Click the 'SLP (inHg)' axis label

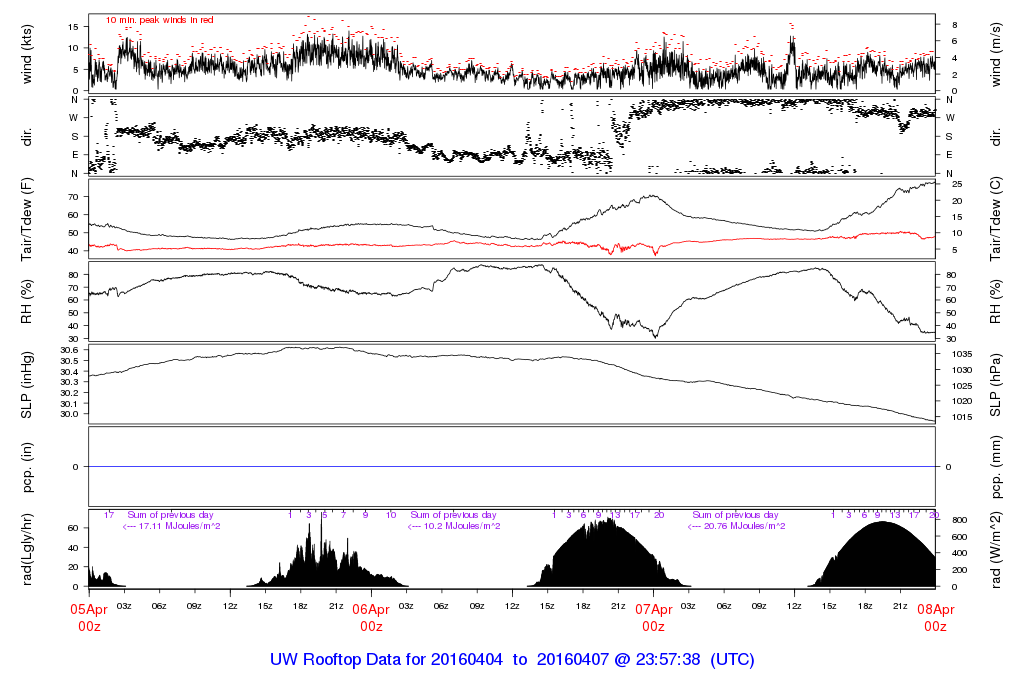coord(27,385)
